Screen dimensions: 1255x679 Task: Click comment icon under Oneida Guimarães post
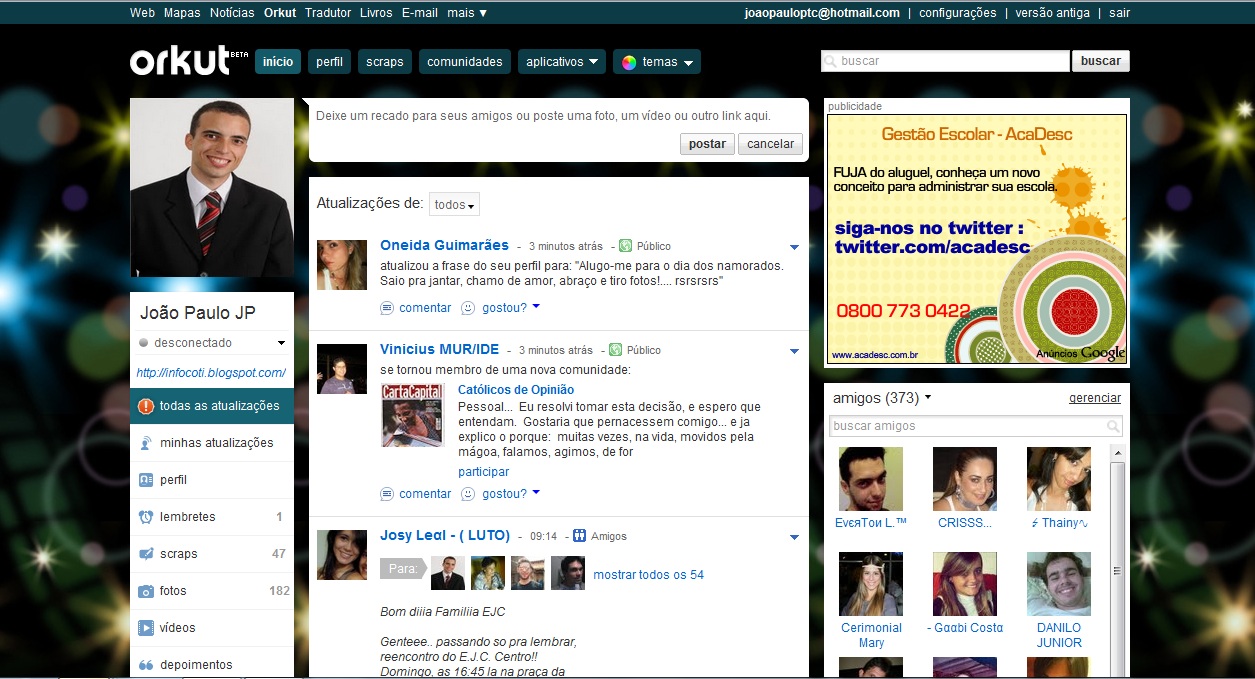click(x=387, y=308)
